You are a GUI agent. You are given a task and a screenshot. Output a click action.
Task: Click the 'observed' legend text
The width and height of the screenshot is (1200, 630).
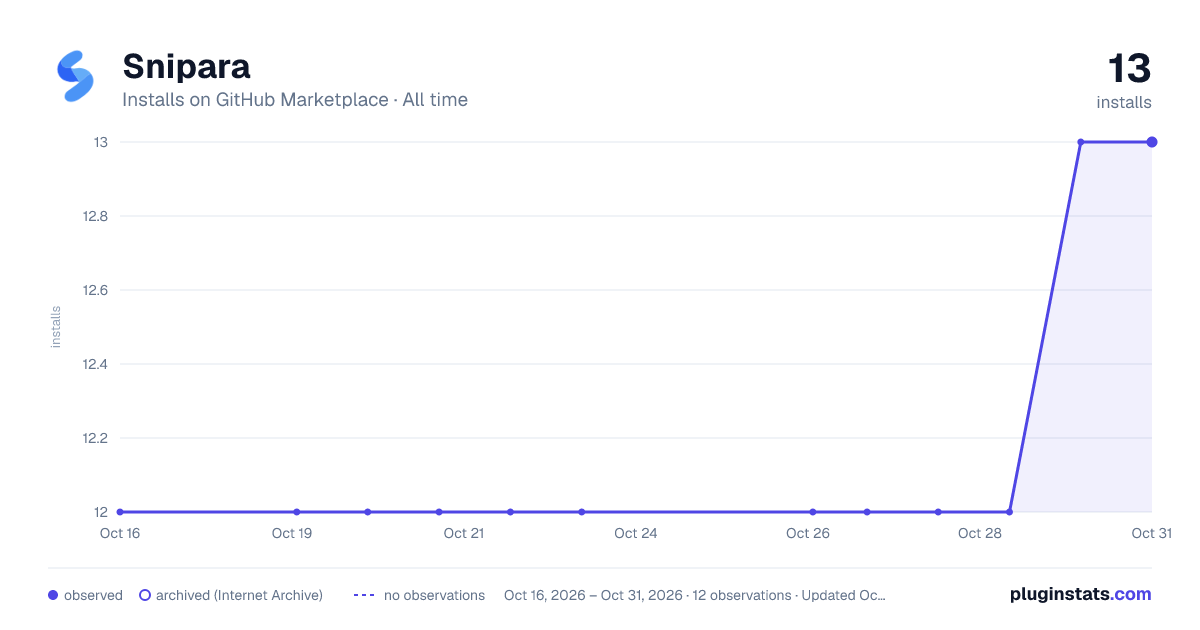93,595
